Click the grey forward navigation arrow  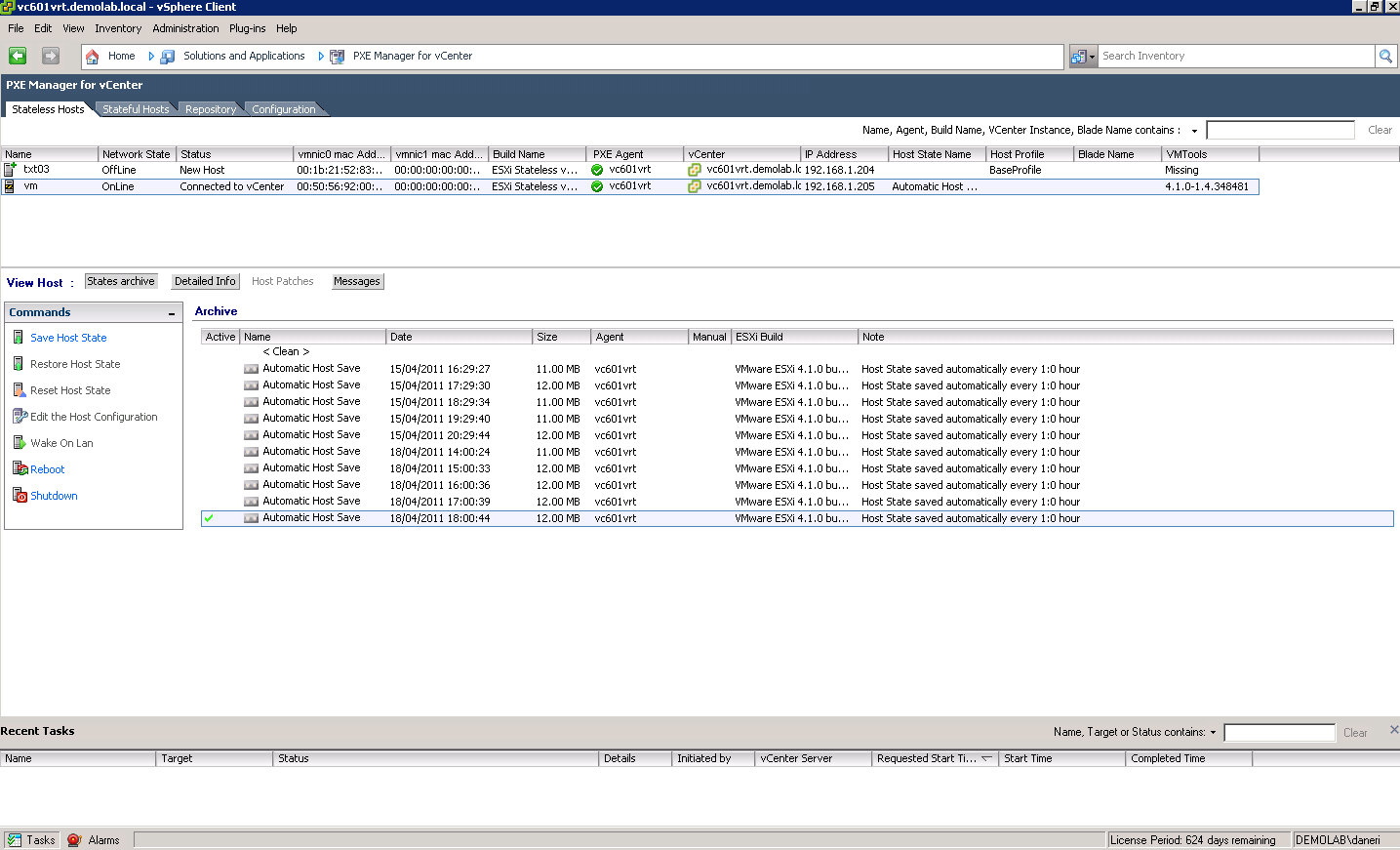(51, 56)
